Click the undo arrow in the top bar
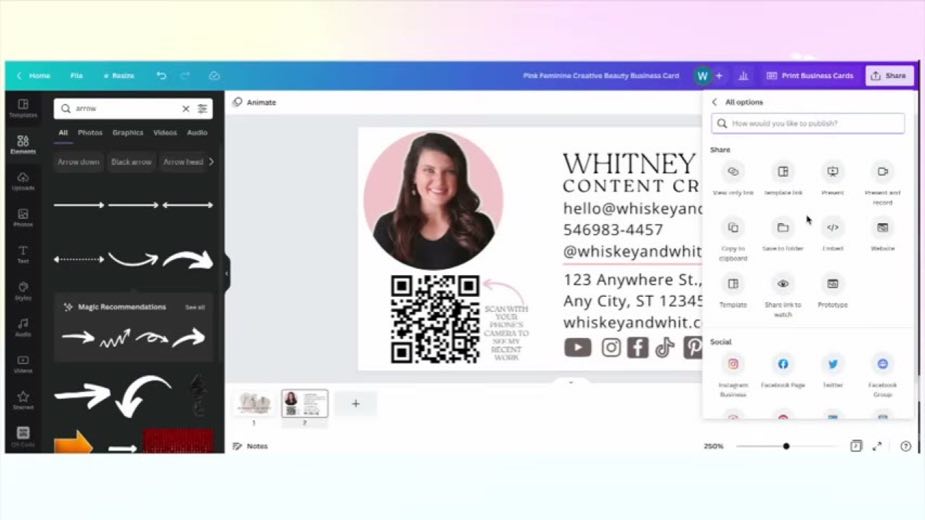Image resolution: width=925 pixels, height=520 pixels. (x=161, y=76)
